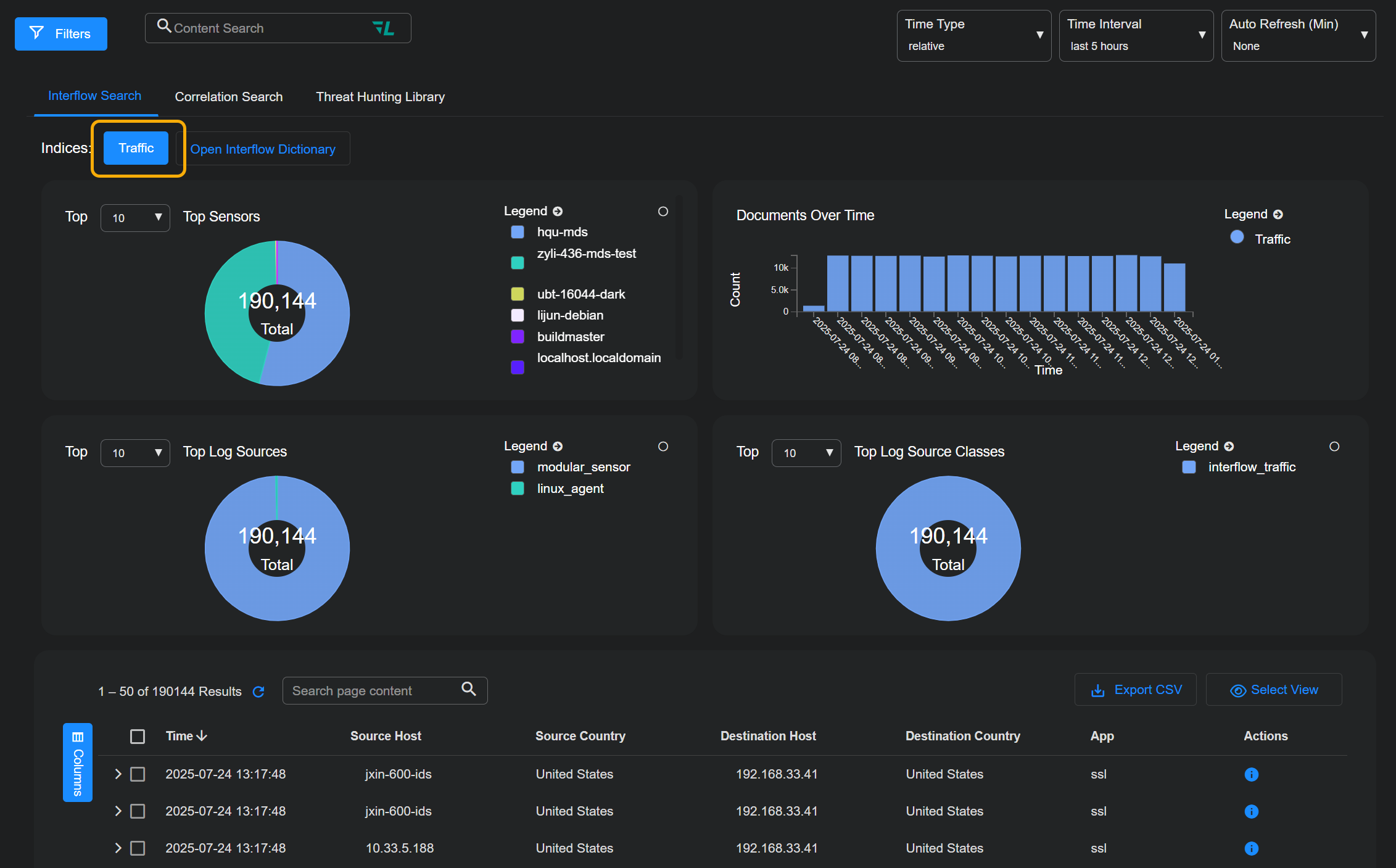The width and height of the screenshot is (1396, 868).
Task: Open the Top Sensors count dropdown
Action: pos(135,218)
